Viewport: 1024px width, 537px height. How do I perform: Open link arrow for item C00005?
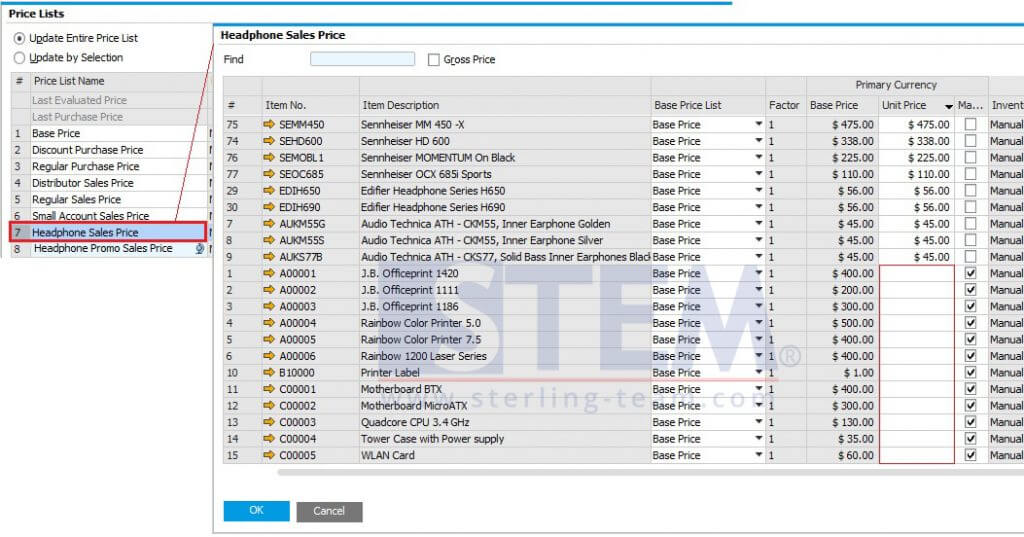(x=269, y=455)
